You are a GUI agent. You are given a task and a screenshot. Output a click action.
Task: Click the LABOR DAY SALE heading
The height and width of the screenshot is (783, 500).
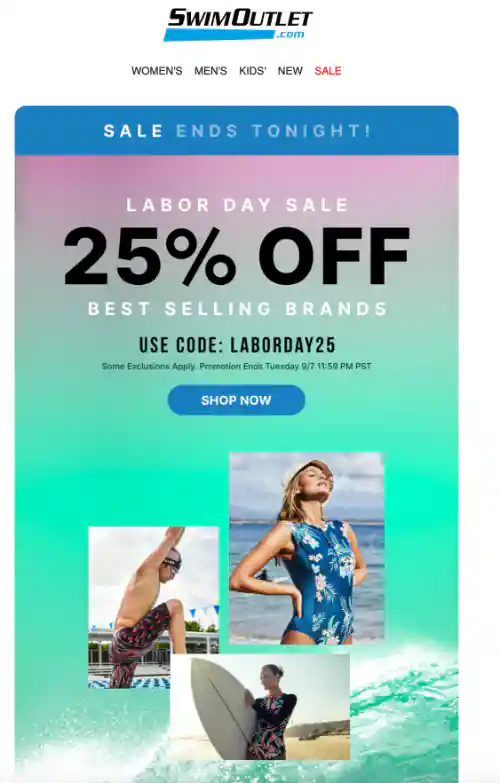(237, 205)
